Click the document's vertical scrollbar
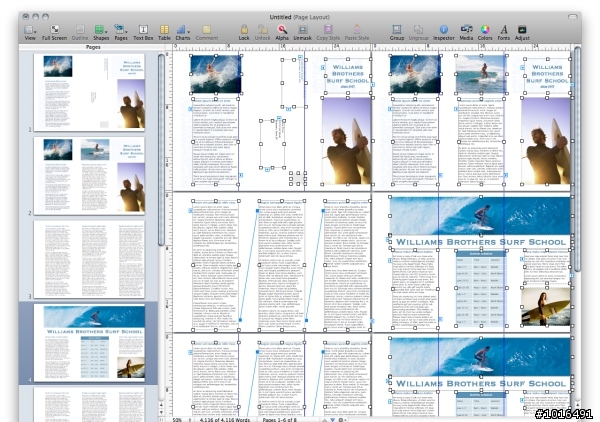The height and width of the screenshot is (422, 600). coord(577,157)
